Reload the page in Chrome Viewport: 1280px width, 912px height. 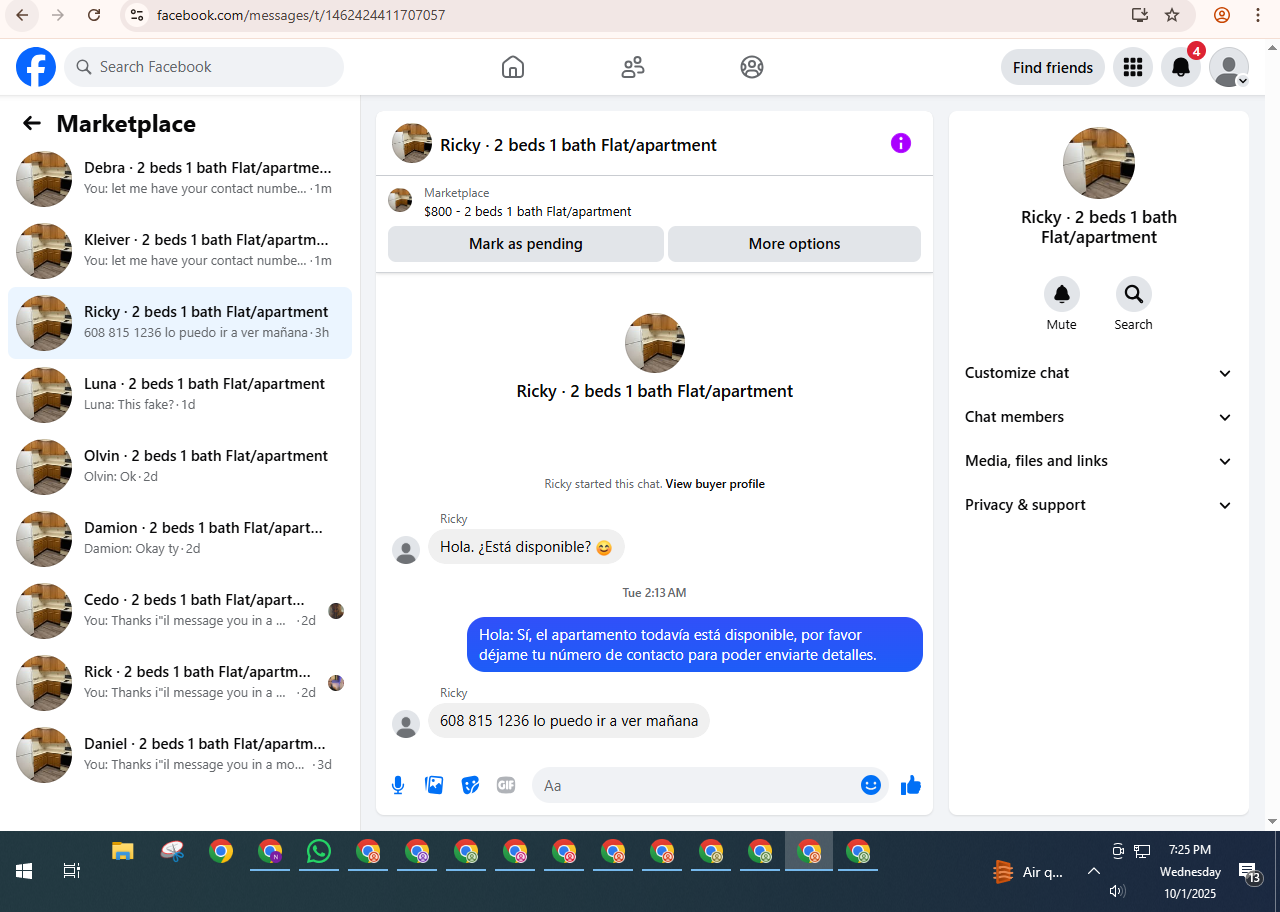[x=94, y=15]
